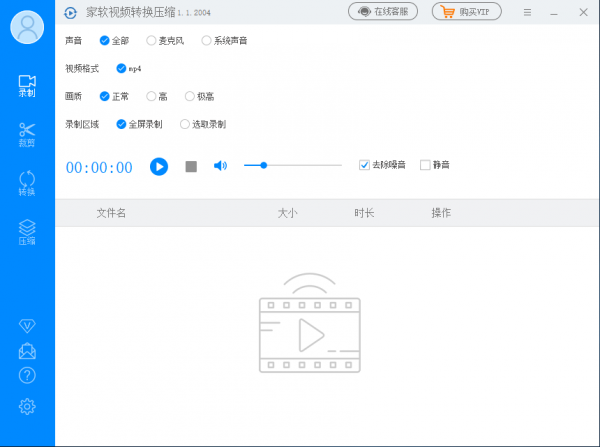Image resolution: width=600 pixels, height=447 pixels.
Task: Click the speaker volume icon
Action: 220,166
